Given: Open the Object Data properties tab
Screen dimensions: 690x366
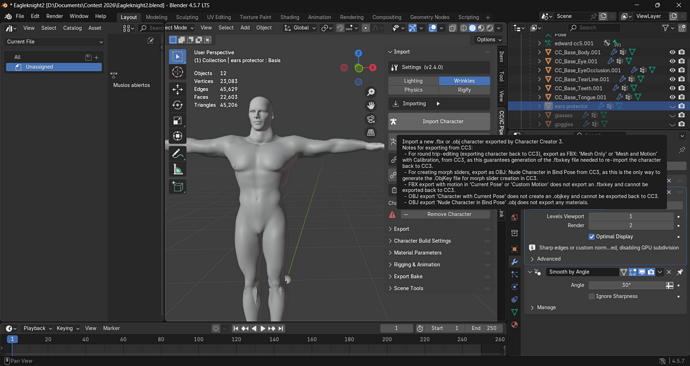Looking at the screenshot, I should click(514, 312).
